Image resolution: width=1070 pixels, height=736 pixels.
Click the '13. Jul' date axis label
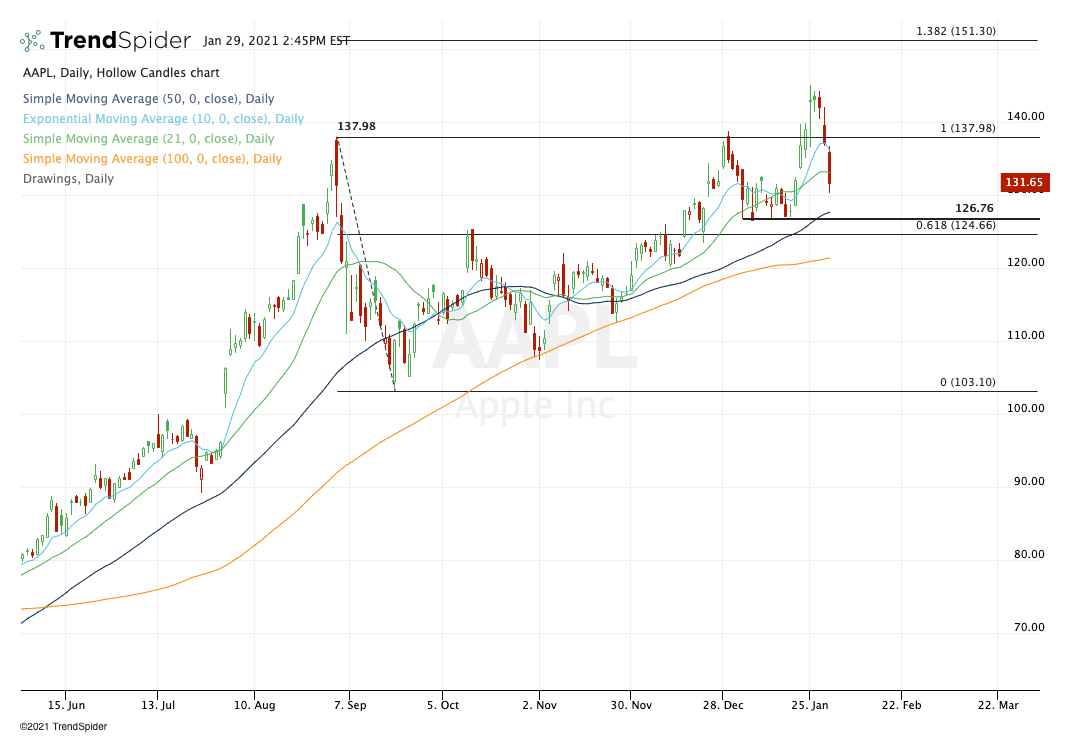coord(158,705)
